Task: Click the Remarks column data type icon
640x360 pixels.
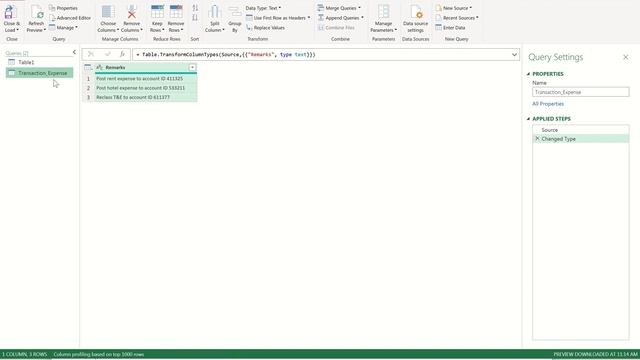Action: [100, 67]
